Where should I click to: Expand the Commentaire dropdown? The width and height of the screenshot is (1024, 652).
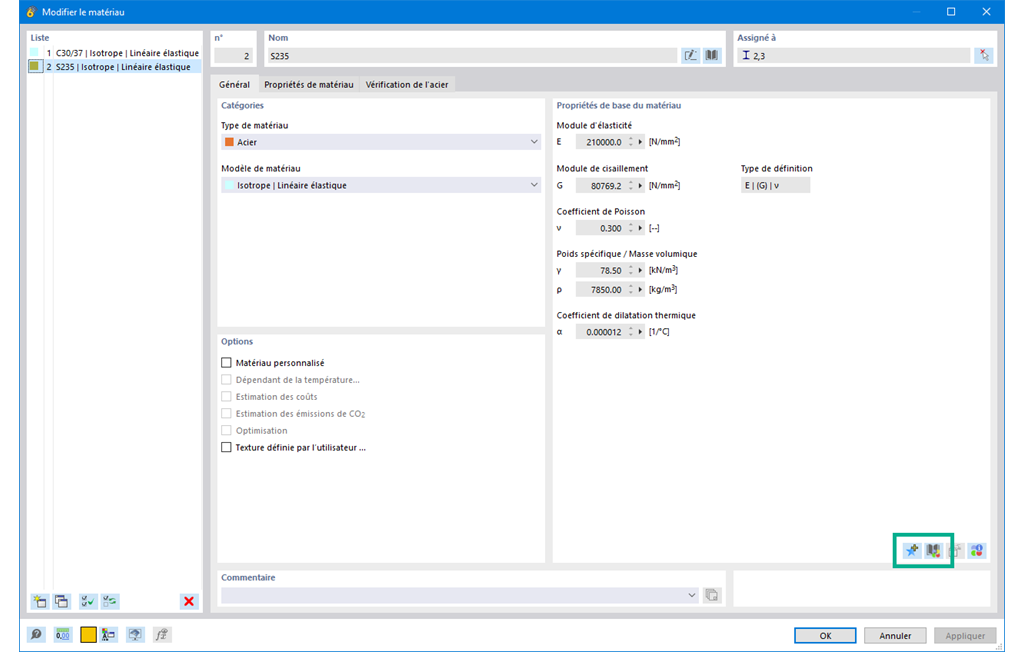(692, 595)
